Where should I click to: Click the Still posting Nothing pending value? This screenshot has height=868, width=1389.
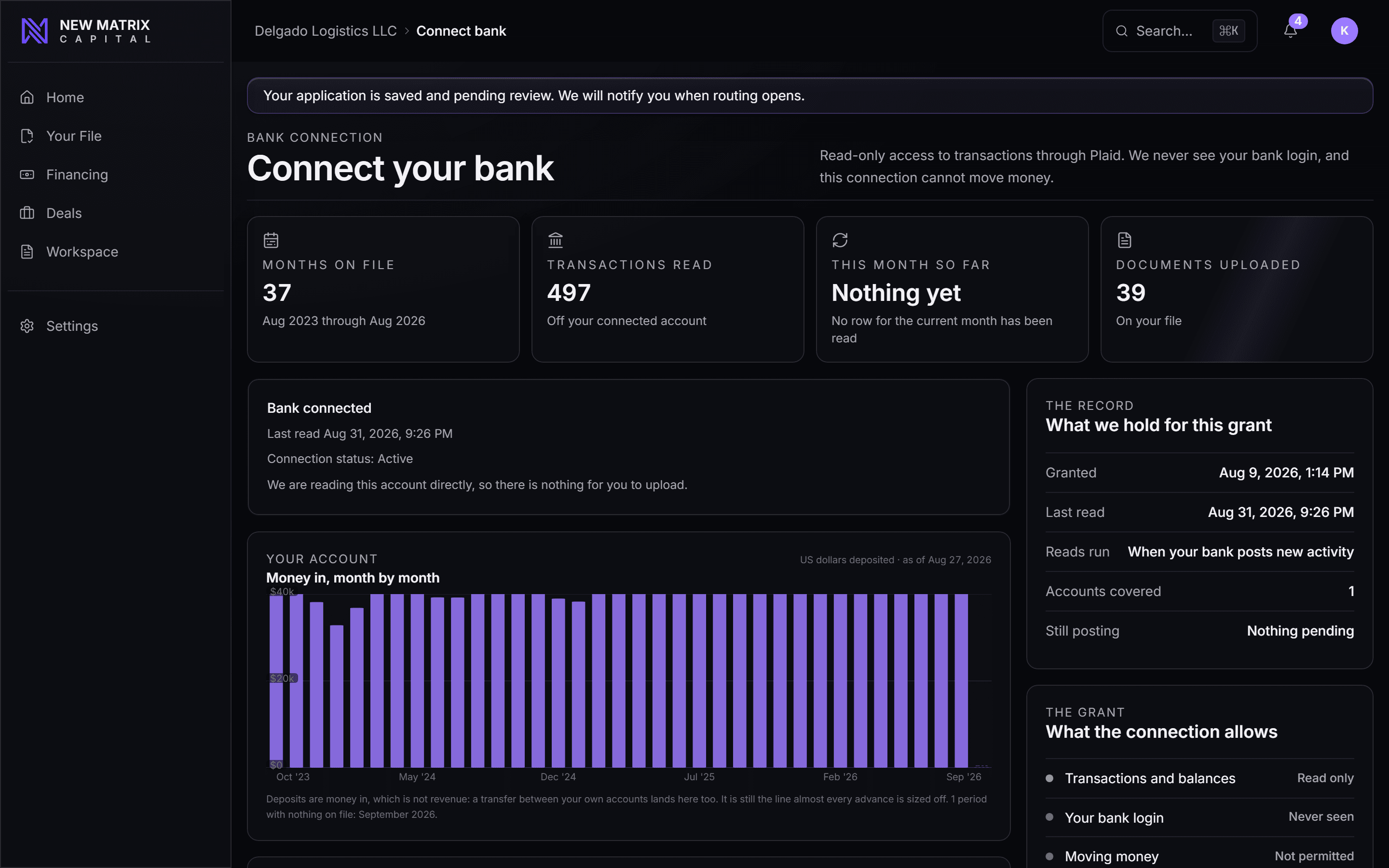coord(1300,631)
